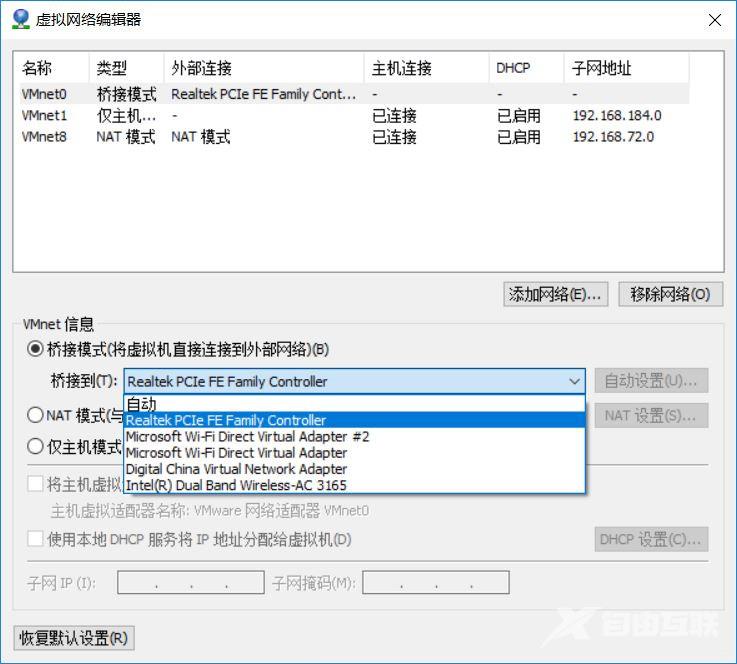Select the host-only mode radio button
The image size is (737, 664).
pyautogui.click(x=36, y=447)
